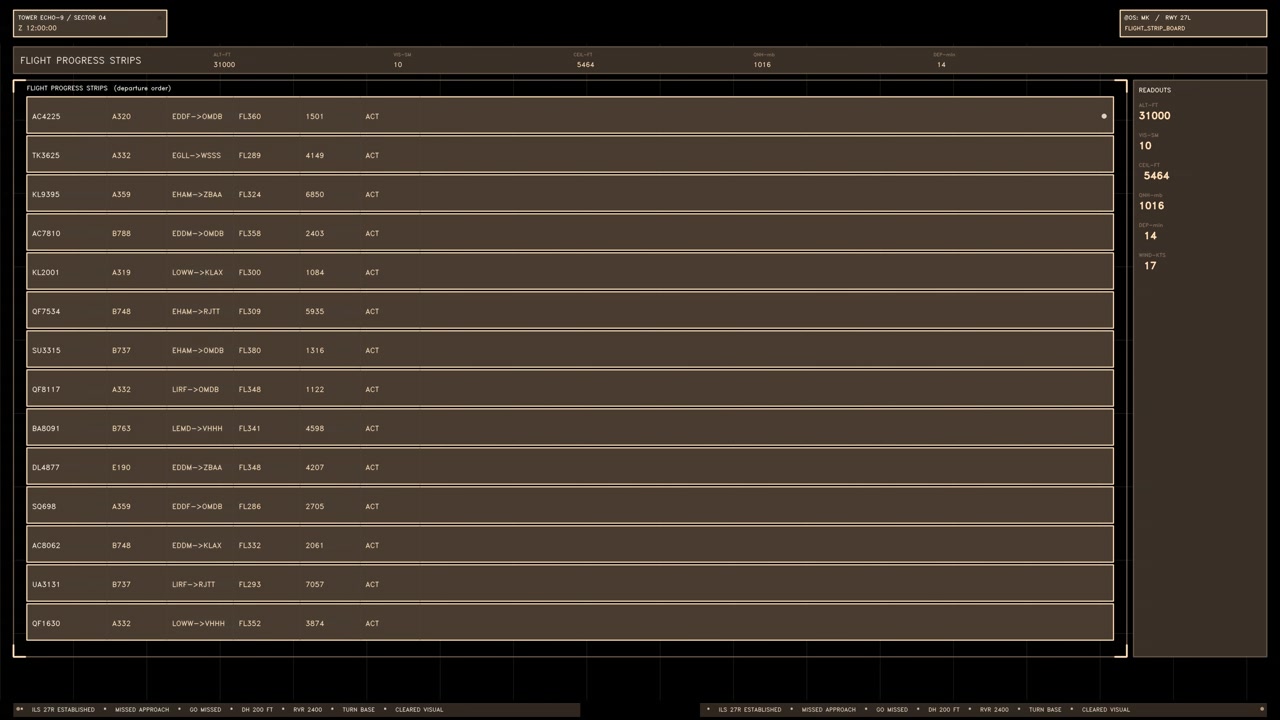The height and width of the screenshot is (720, 1280).
Task: Click CEIL-FT value 5464 in the header bar
Action: tap(585, 65)
